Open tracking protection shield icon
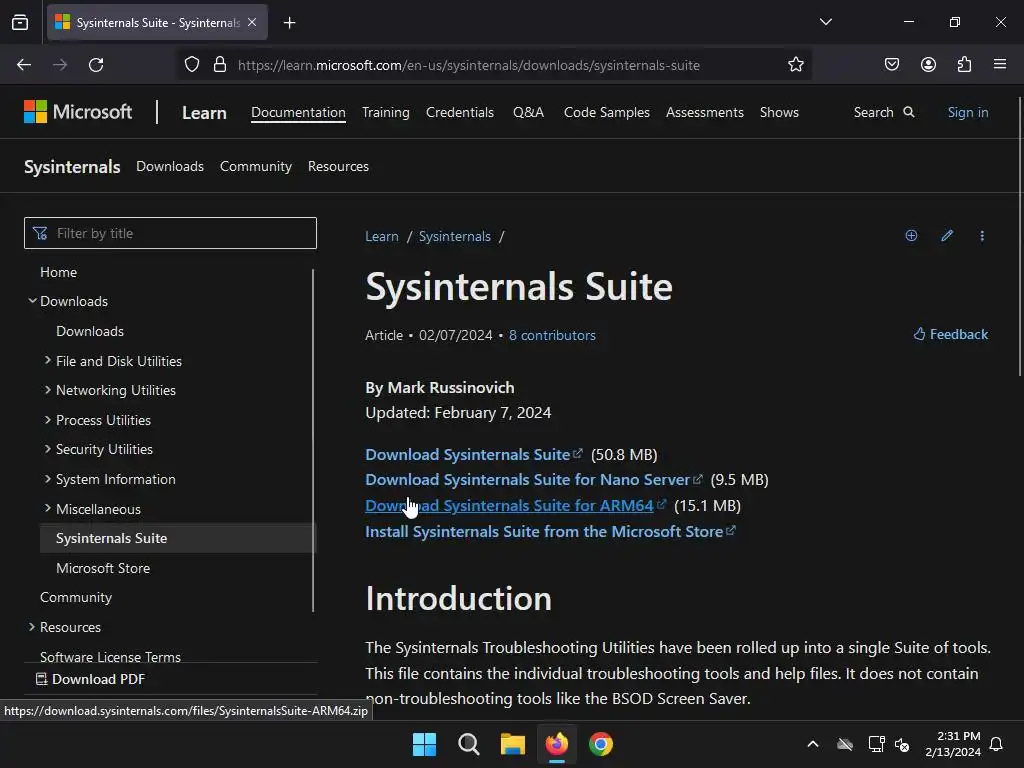 [x=191, y=65]
